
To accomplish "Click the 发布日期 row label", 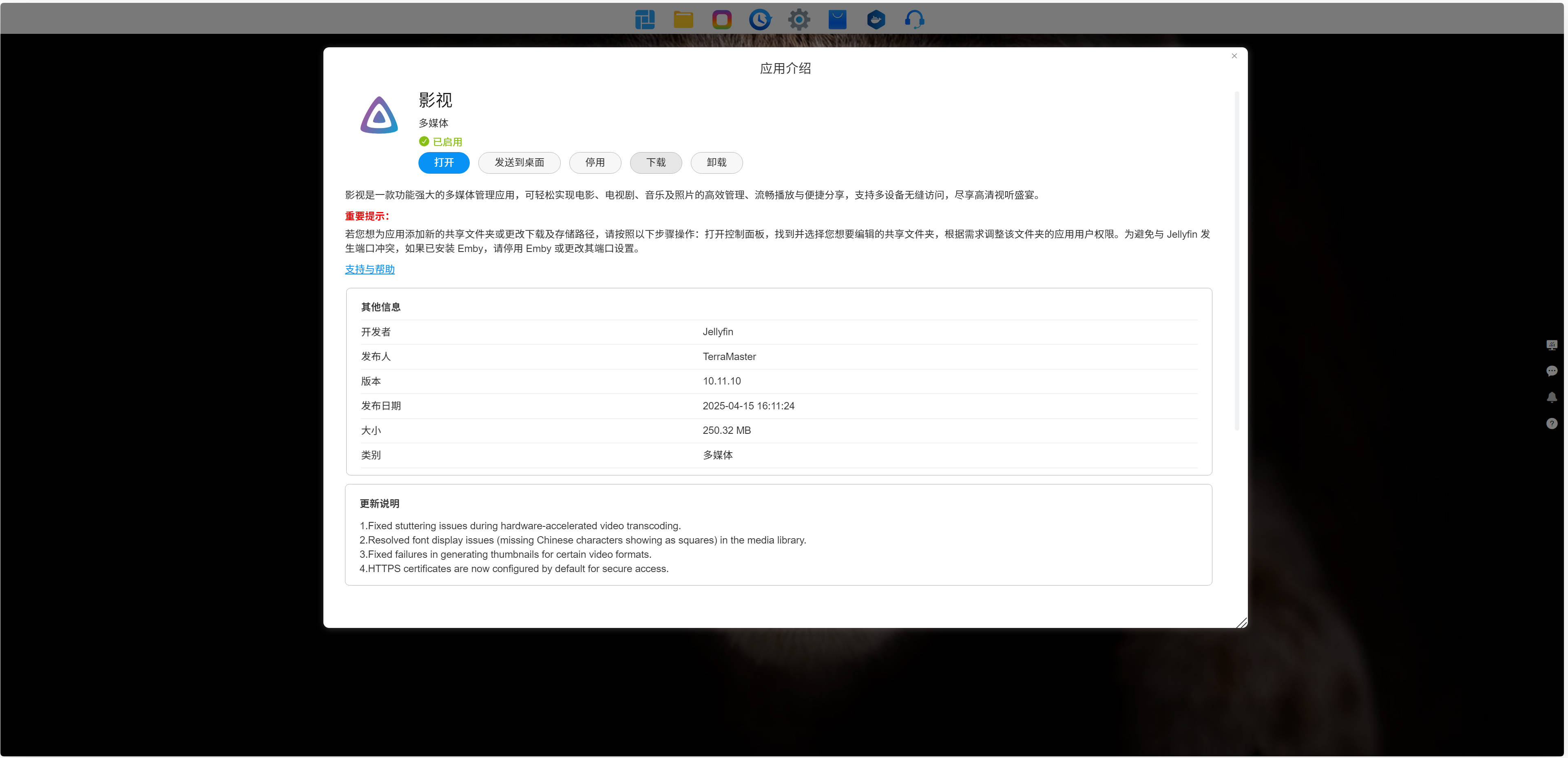I will 380,406.
